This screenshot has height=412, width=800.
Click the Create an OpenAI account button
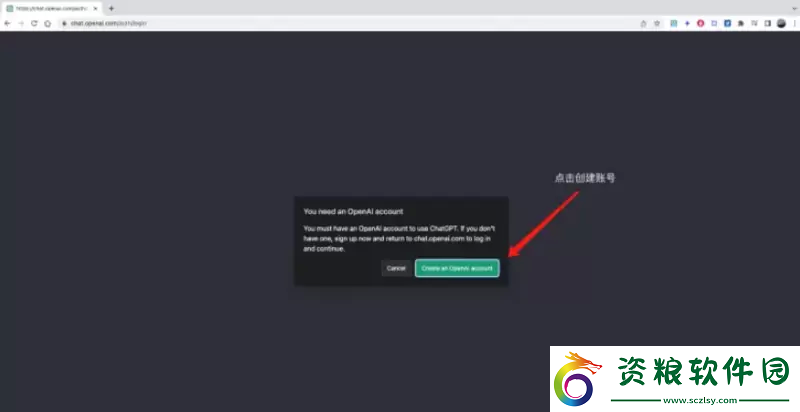(457, 268)
